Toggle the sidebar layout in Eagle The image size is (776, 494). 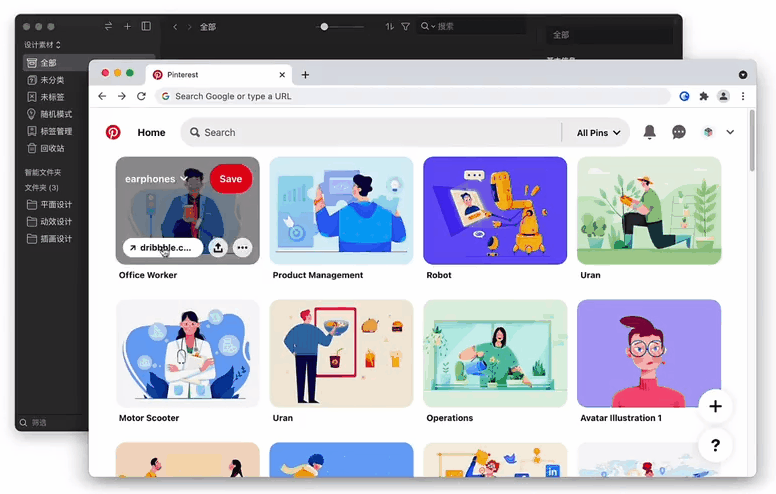(146, 27)
